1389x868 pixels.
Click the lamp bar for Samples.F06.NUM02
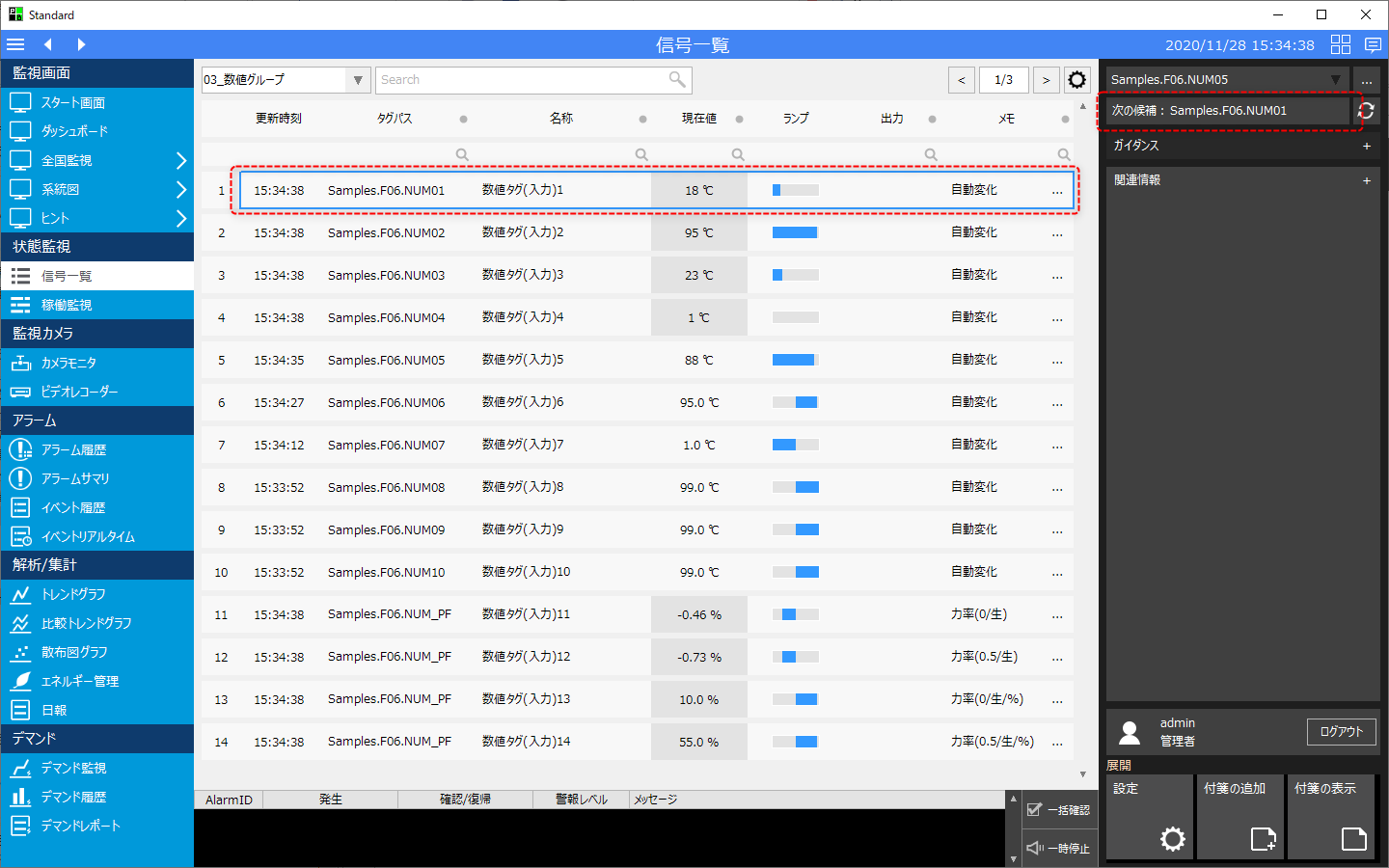point(795,232)
